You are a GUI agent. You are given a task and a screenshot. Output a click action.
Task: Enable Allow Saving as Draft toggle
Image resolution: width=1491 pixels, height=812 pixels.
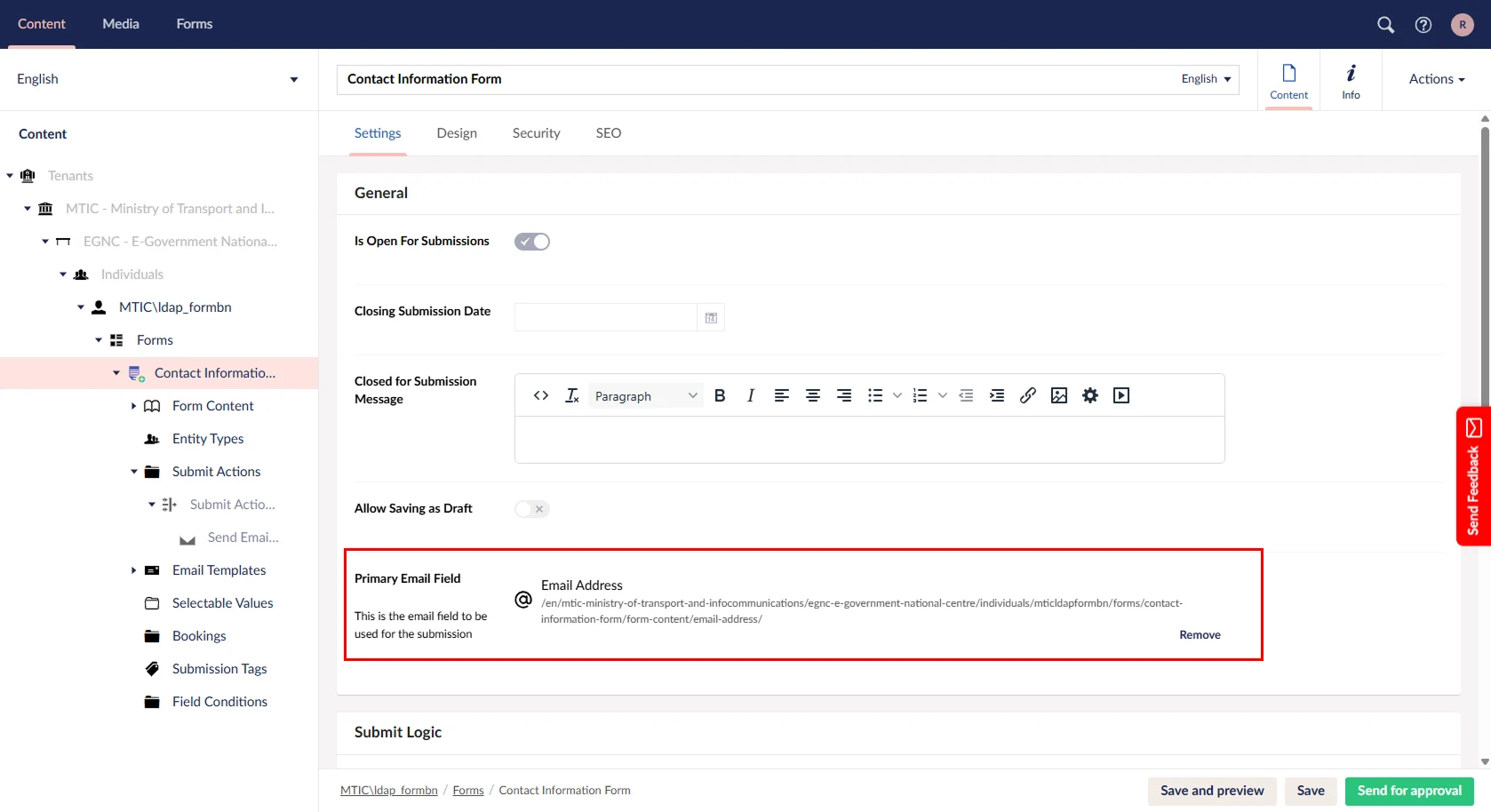(x=532, y=509)
